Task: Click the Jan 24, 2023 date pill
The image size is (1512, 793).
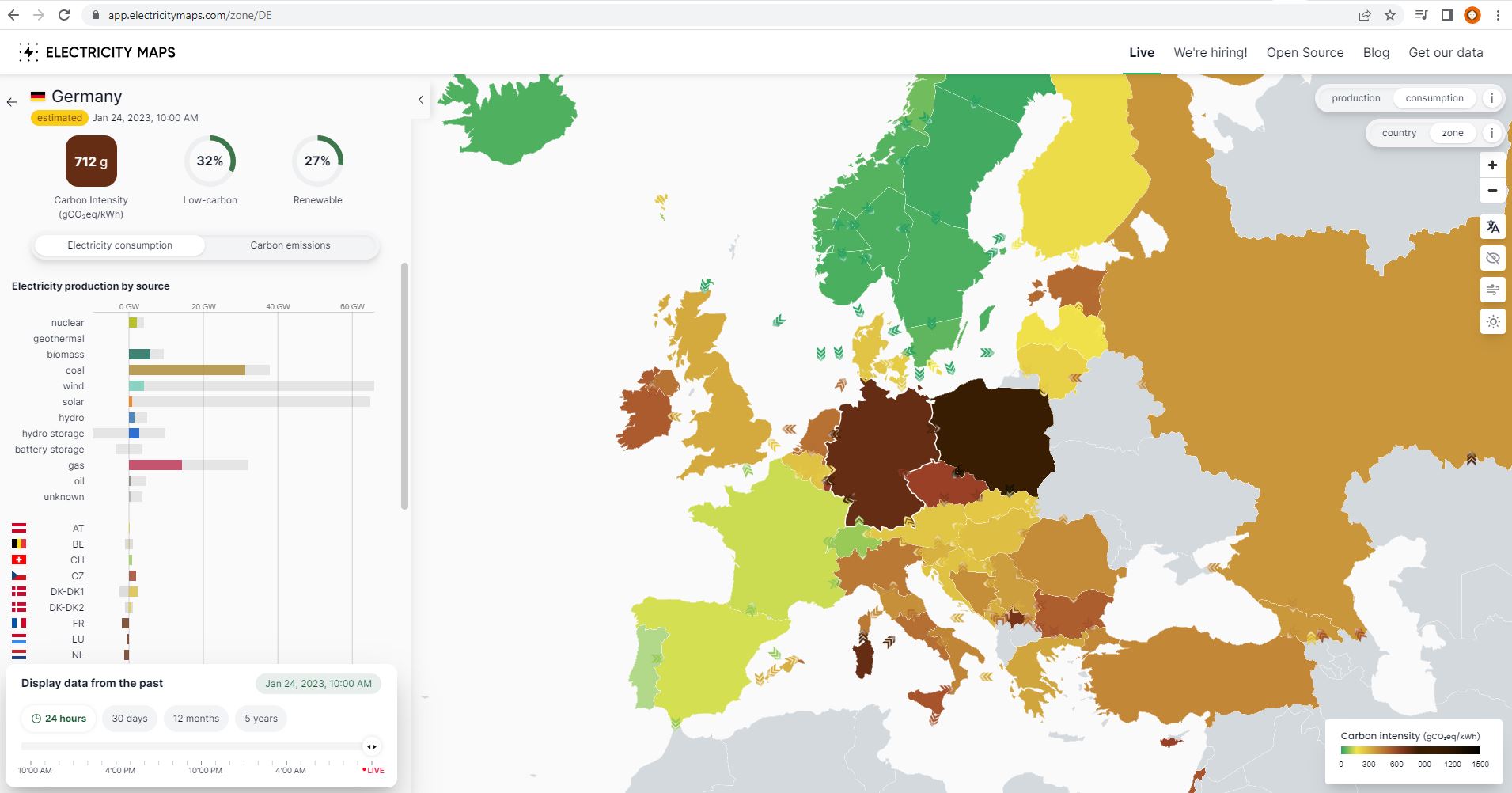Action: (x=318, y=684)
